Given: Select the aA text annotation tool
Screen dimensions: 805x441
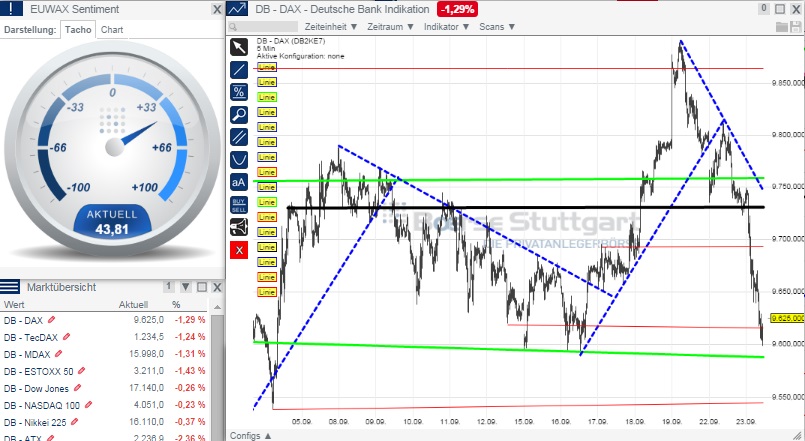Looking at the screenshot, I should tap(239, 182).
